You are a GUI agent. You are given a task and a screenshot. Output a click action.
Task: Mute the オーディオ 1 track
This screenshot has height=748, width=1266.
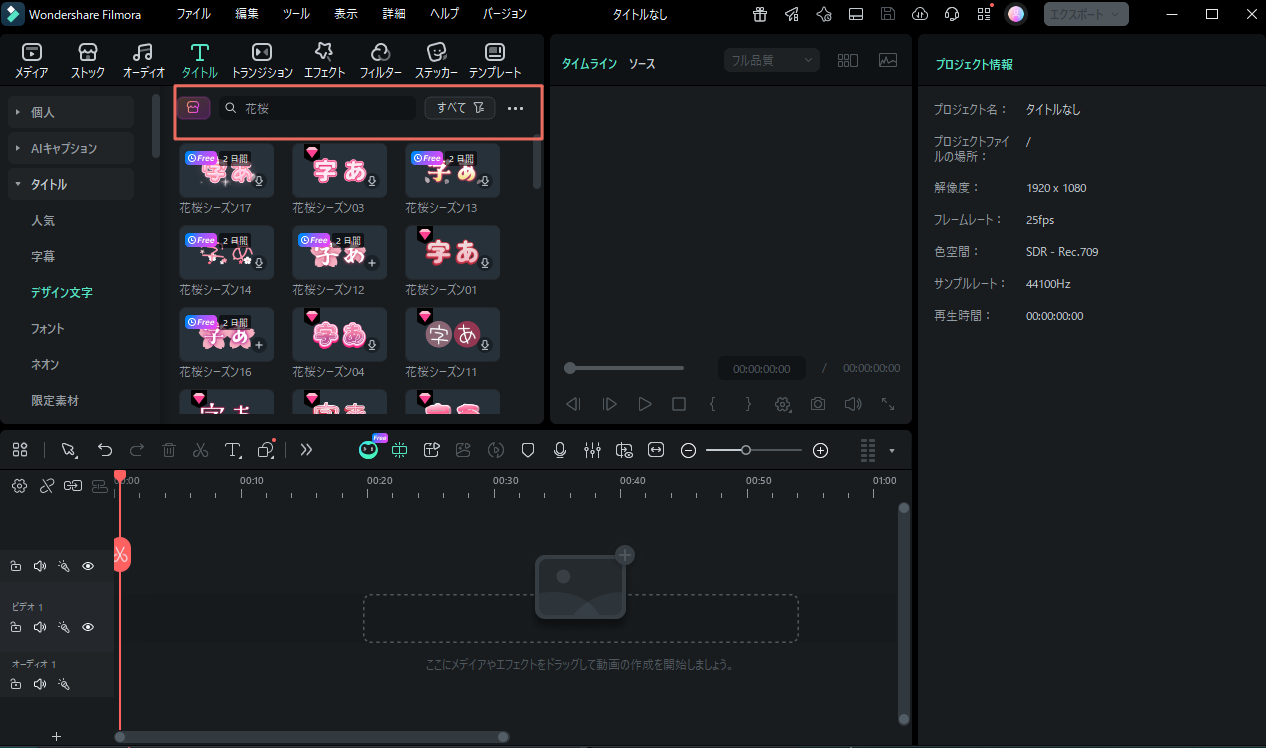point(40,684)
